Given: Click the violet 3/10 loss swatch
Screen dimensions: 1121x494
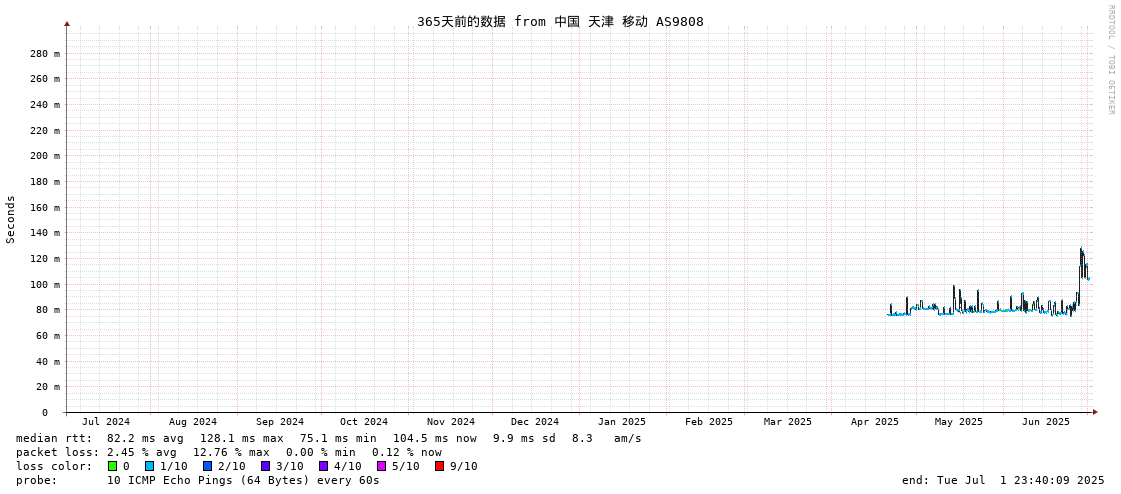Looking at the screenshot, I should pyautogui.click(x=265, y=466).
